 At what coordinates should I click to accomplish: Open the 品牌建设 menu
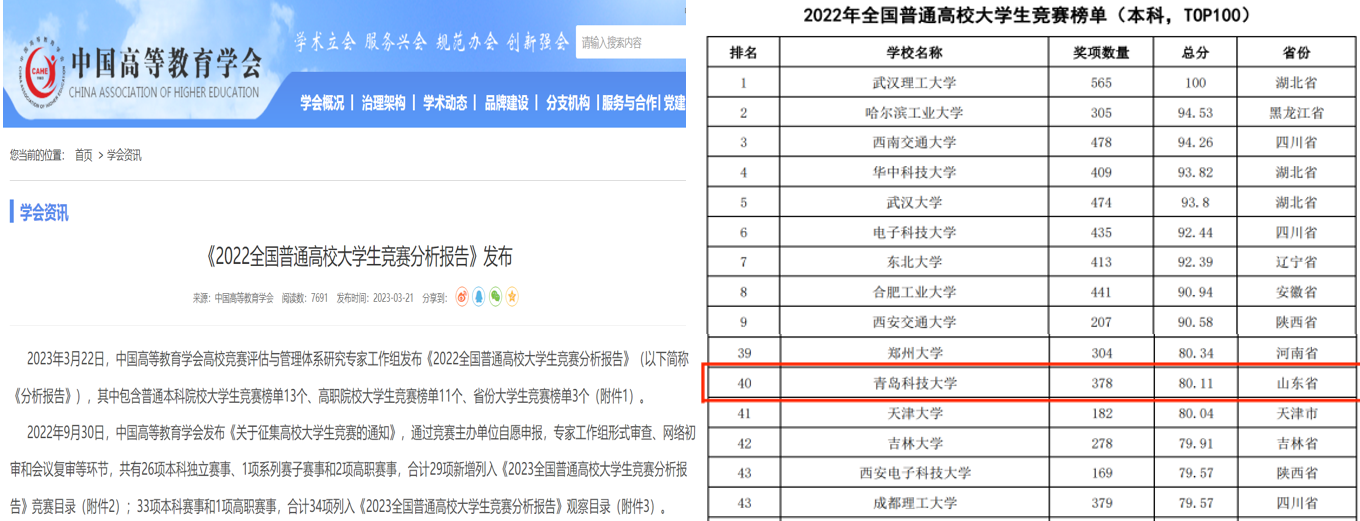(x=506, y=103)
